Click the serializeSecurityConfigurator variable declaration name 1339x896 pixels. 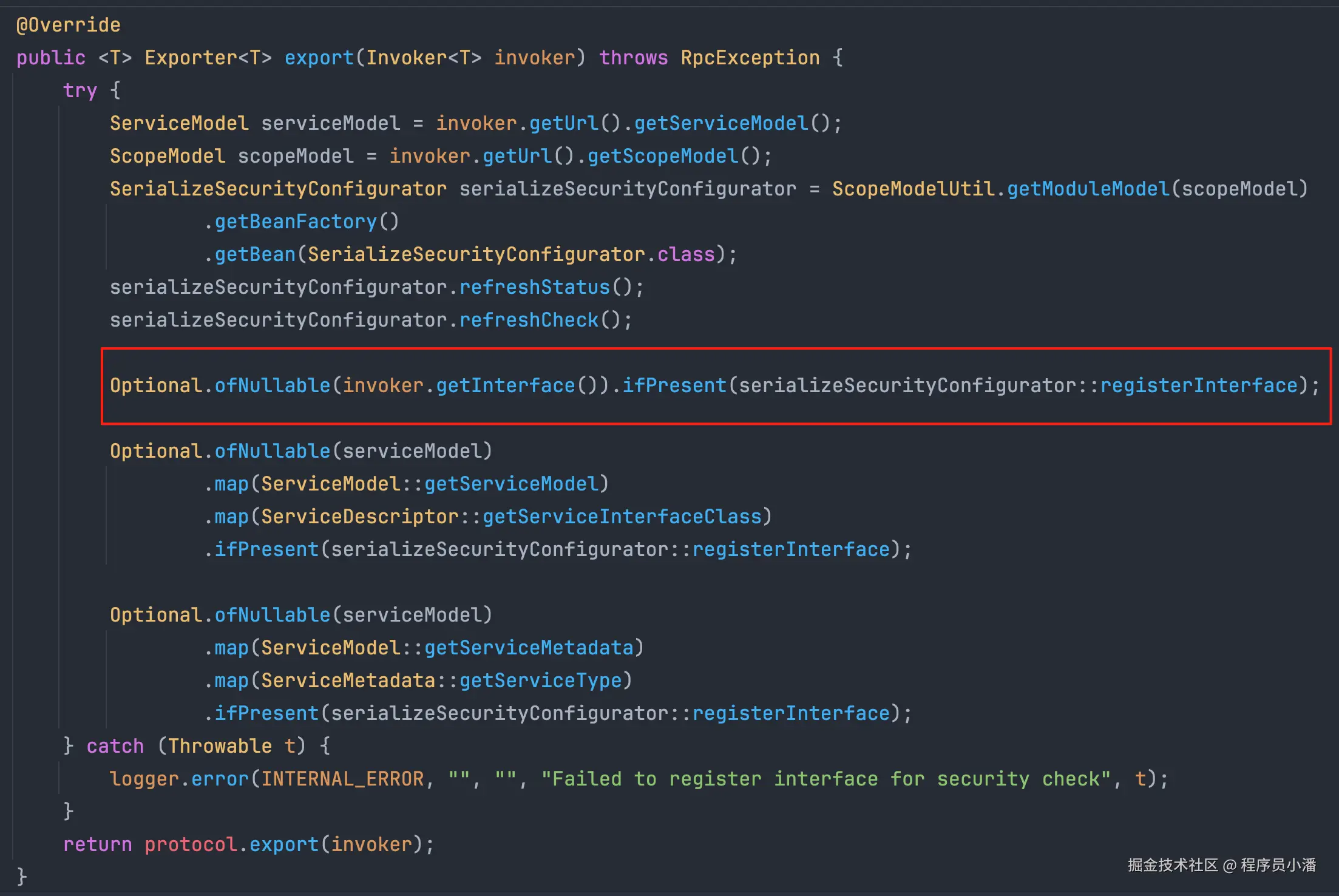click(x=628, y=189)
